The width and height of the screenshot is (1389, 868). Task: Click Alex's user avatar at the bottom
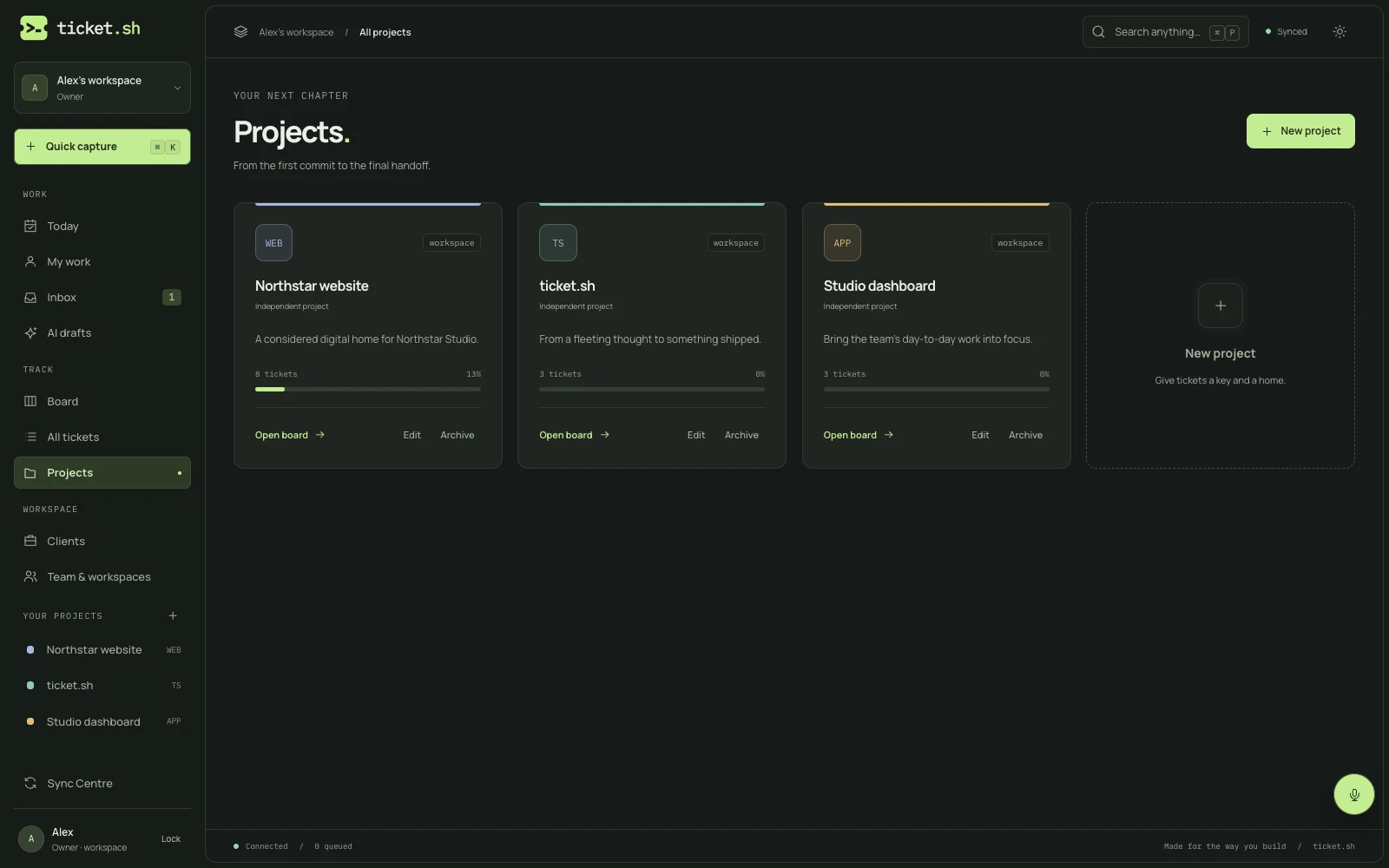click(x=31, y=838)
